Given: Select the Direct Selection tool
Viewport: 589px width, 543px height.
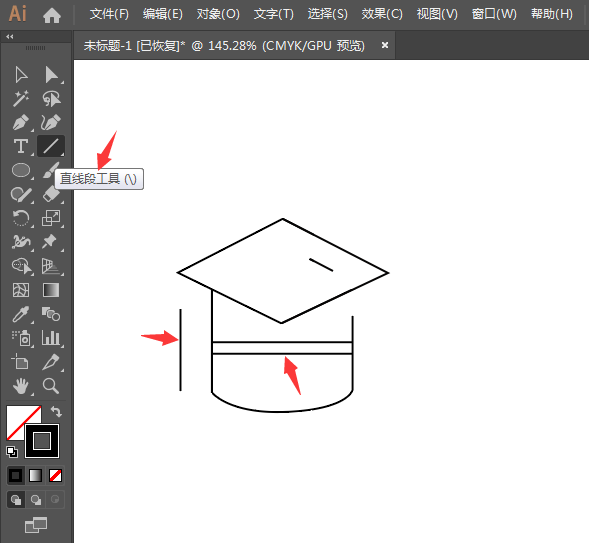Looking at the screenshot, I should (x=51, y=75).
